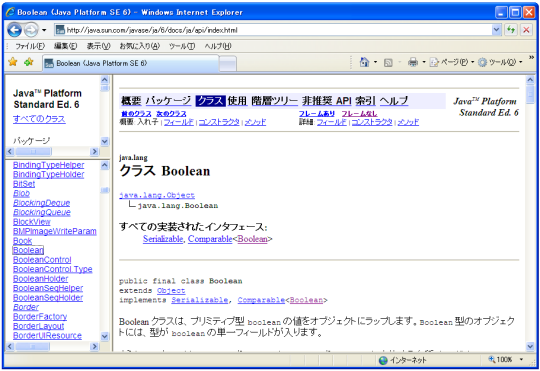The image size is (540, 371).
Task: Open BorderUIResource in class list
Action: coord(47,336)
